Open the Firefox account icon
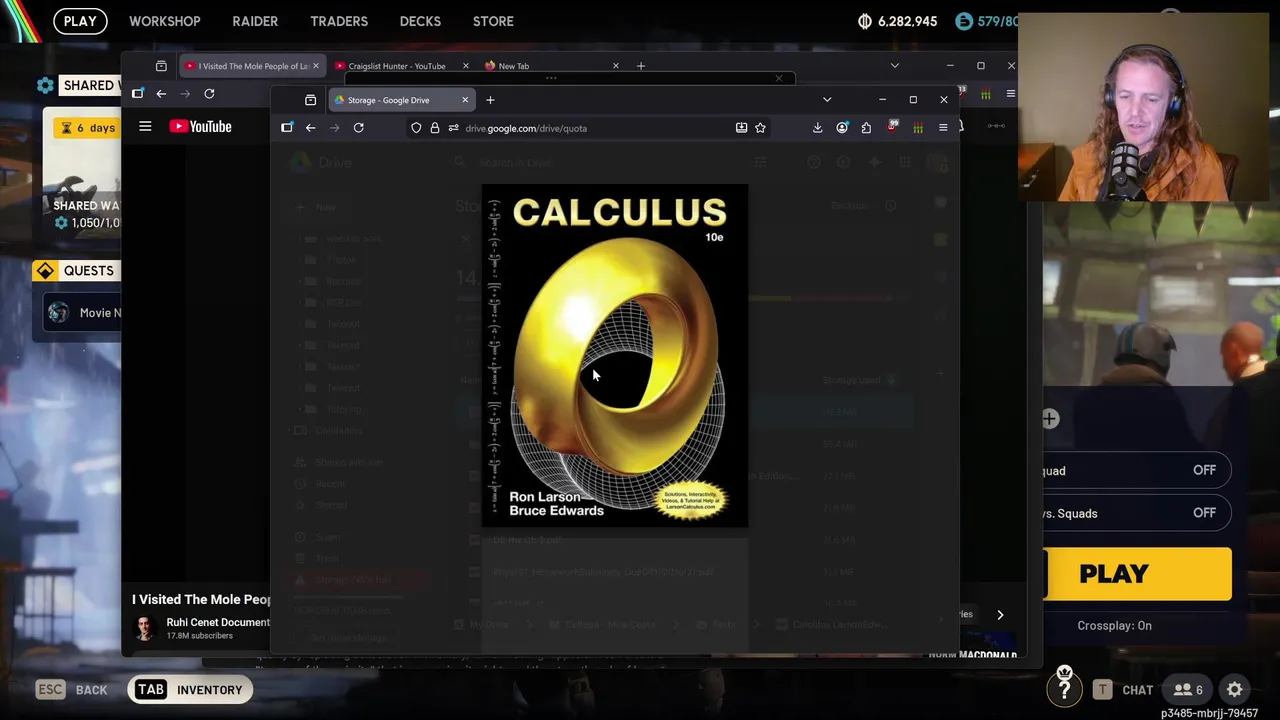 (842, 128)
